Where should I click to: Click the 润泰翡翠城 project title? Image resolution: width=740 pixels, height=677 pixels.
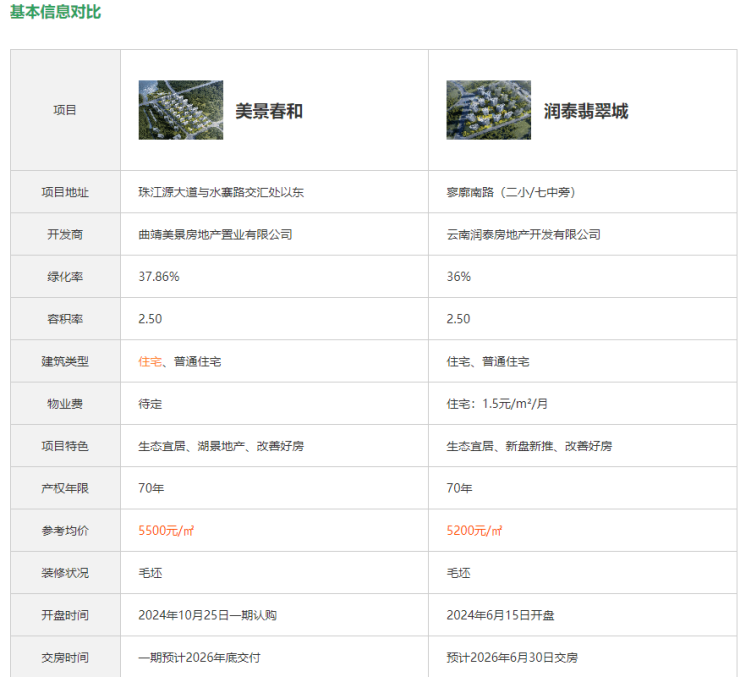pos(586,111)
